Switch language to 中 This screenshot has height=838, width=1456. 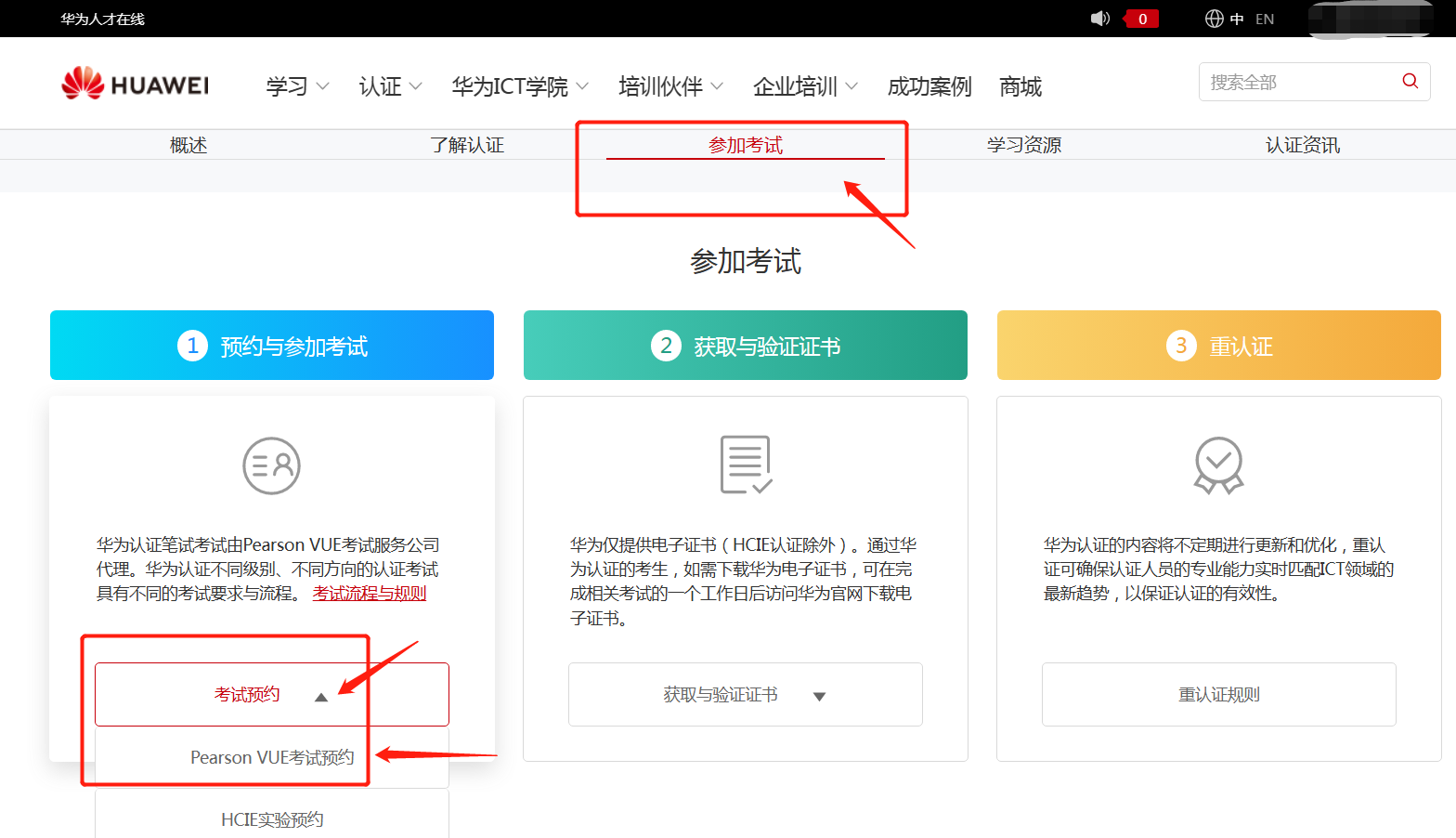[1237, 19]
